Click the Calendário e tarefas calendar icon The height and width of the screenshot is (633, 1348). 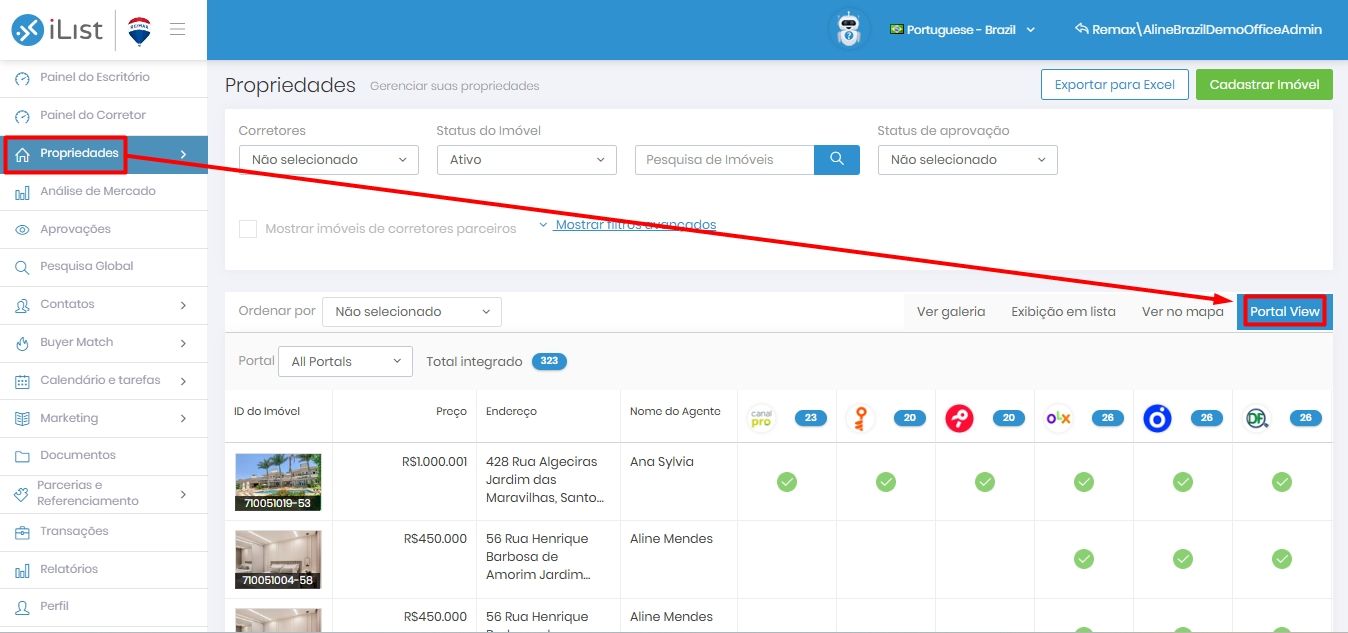[x=22, y=381]
